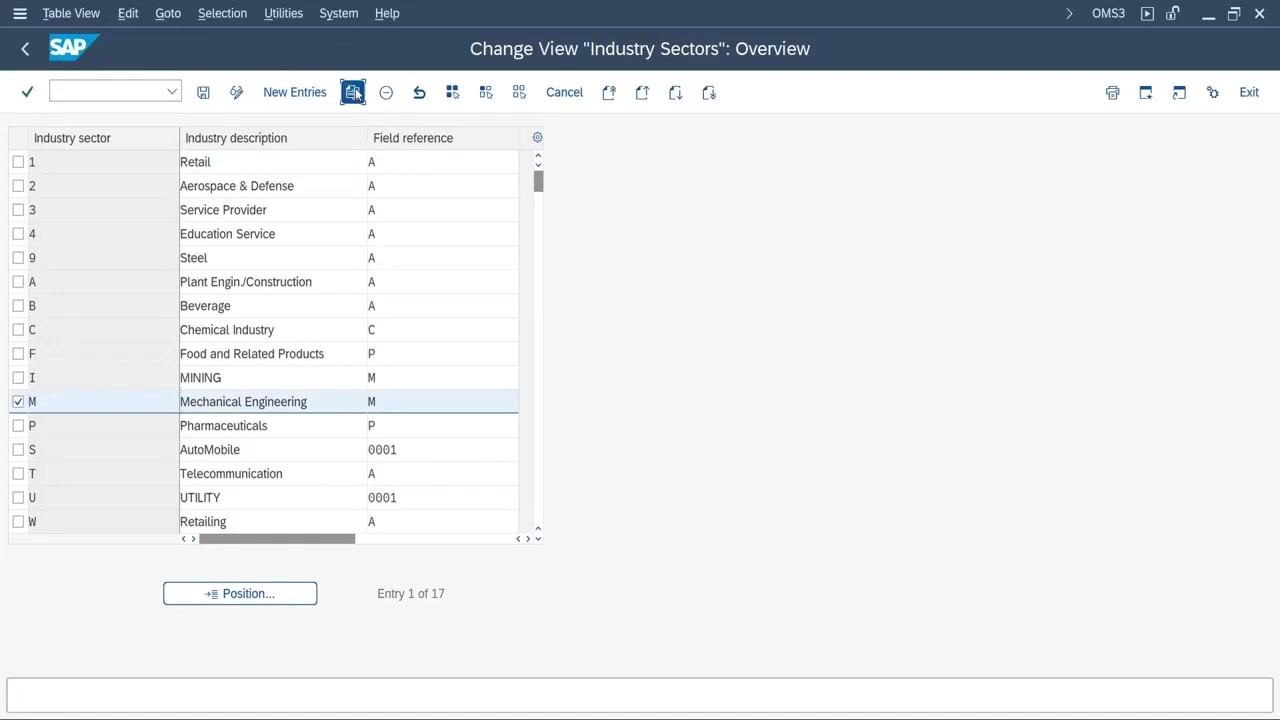
Task: Open the hamburger main menu icon
Action: (19, 13)
